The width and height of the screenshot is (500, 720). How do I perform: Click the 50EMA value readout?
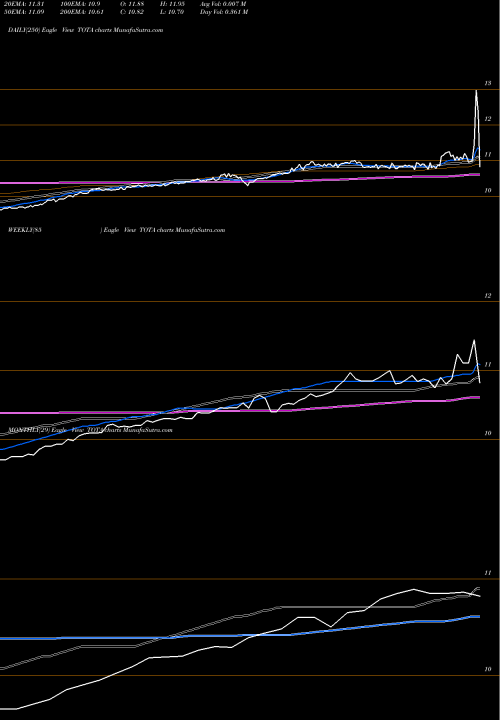point(23,12)
